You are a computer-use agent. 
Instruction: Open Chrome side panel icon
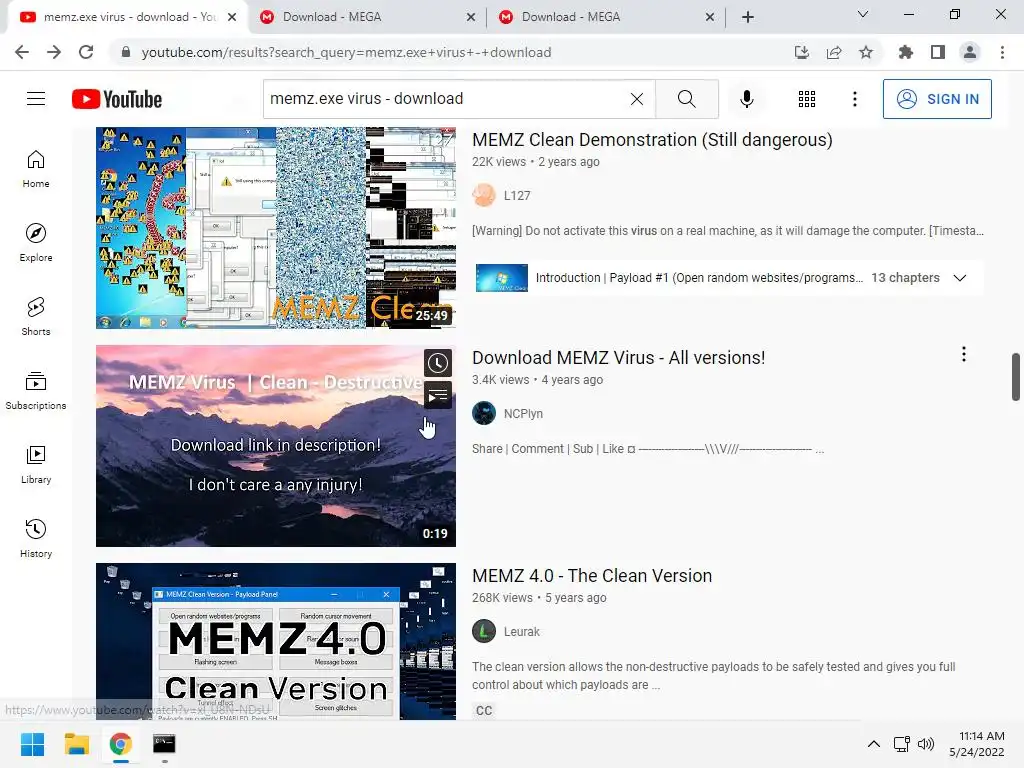click(938, 52)
